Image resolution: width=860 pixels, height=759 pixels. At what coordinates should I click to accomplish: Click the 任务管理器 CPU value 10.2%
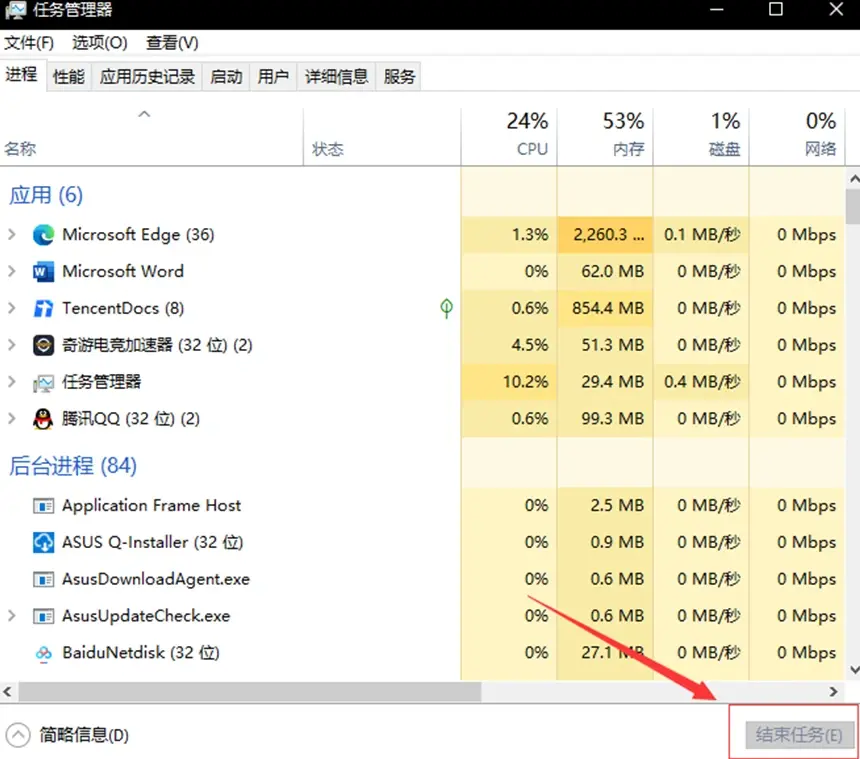point(525,382)
